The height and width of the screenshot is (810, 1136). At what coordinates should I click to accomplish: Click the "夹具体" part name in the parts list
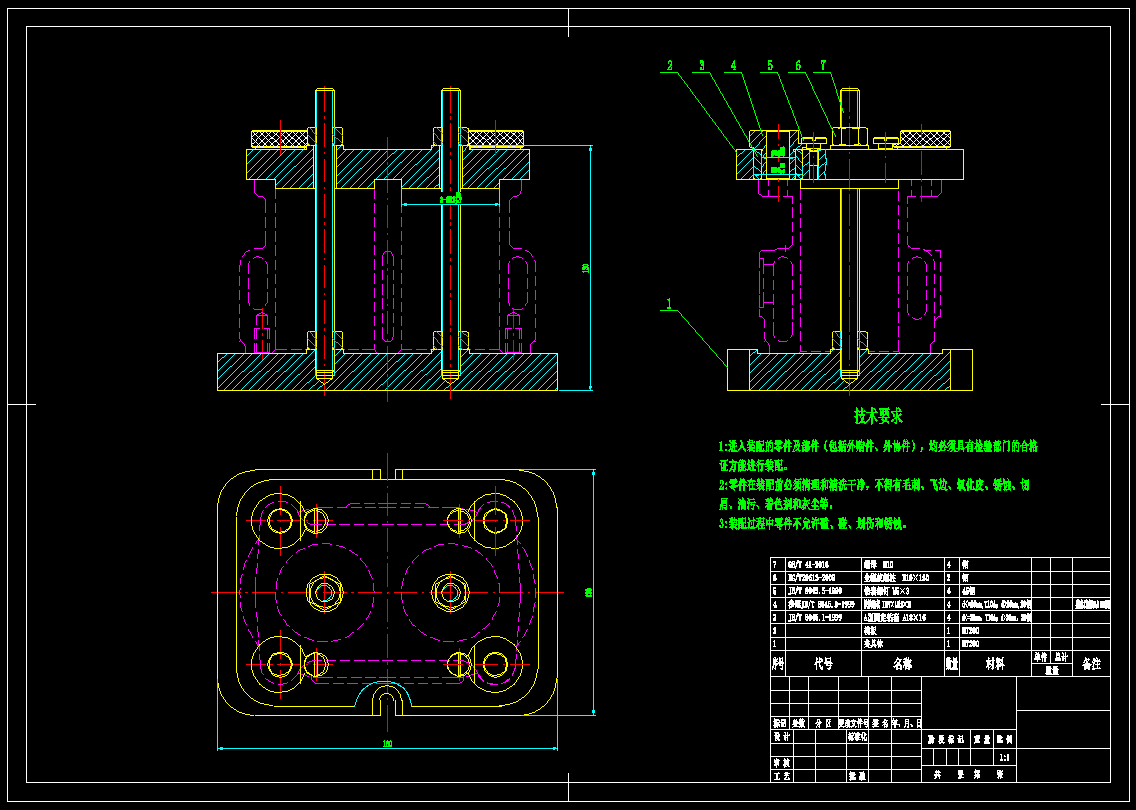point(872,643)
